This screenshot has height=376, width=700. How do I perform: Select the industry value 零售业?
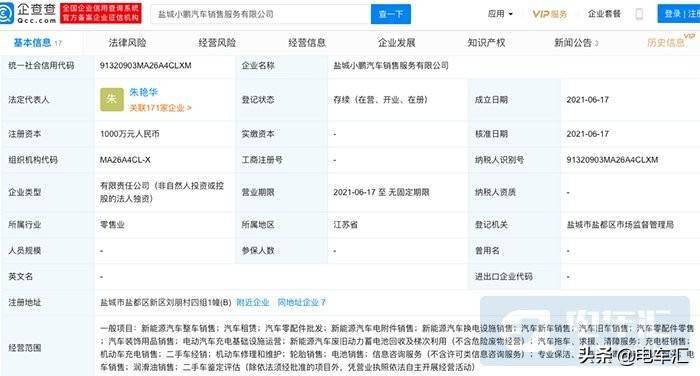[x=112, y=225]
